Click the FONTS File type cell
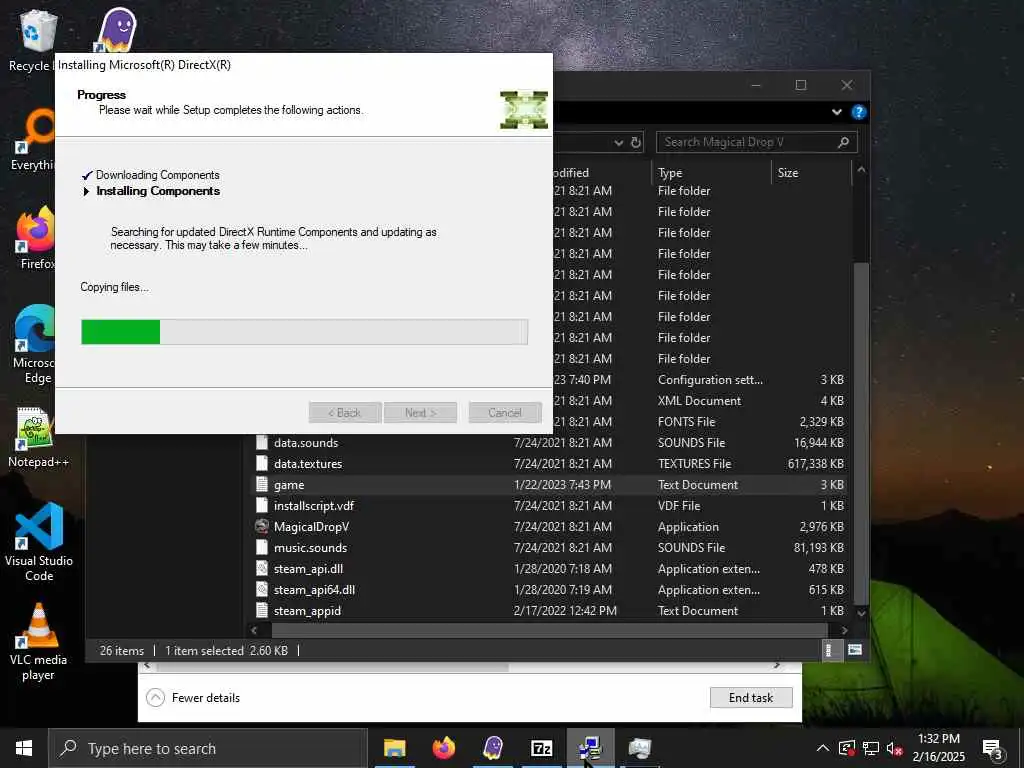The image size is (1024, 768). 686,421
